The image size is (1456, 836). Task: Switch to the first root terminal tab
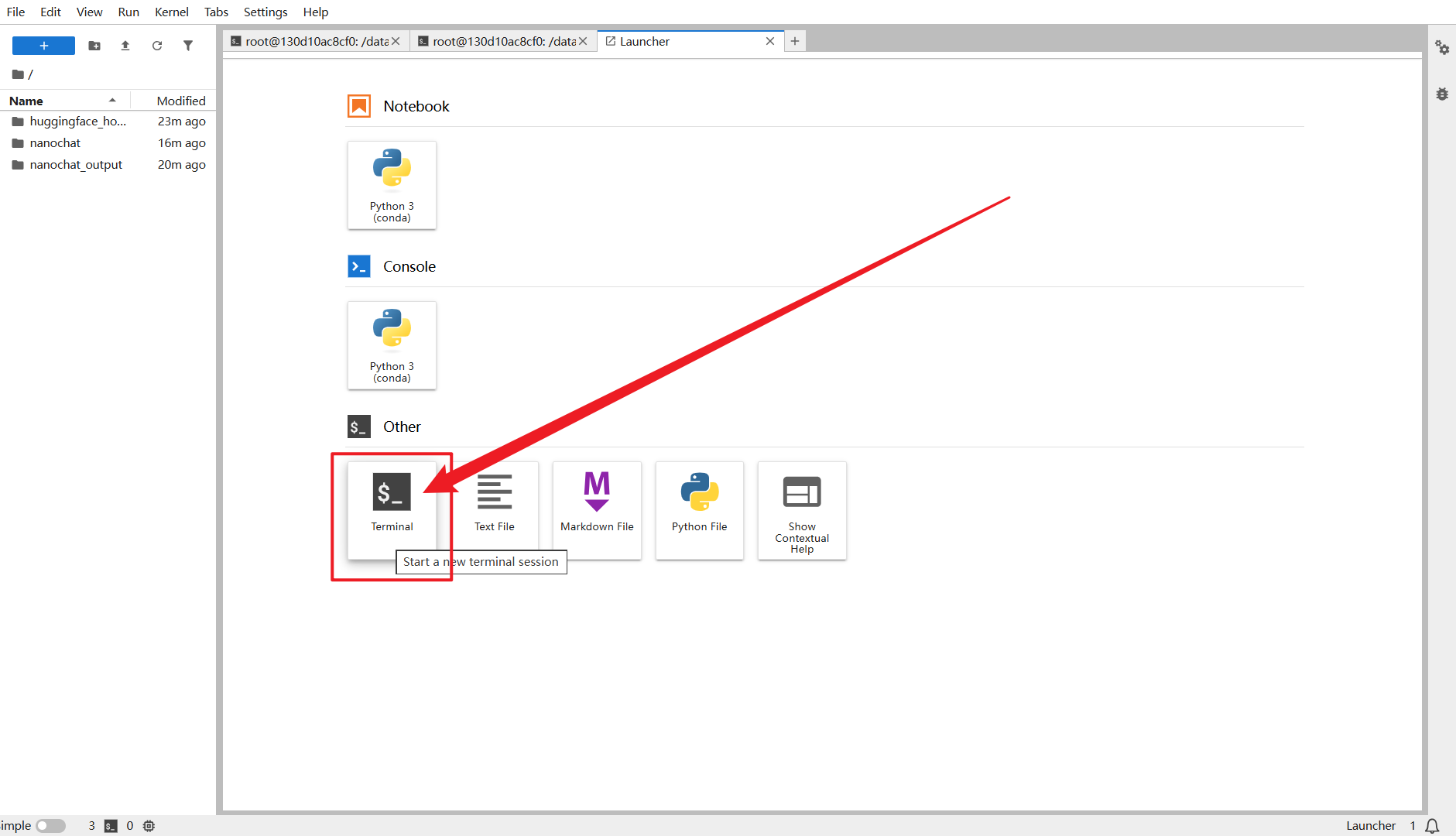316,41
